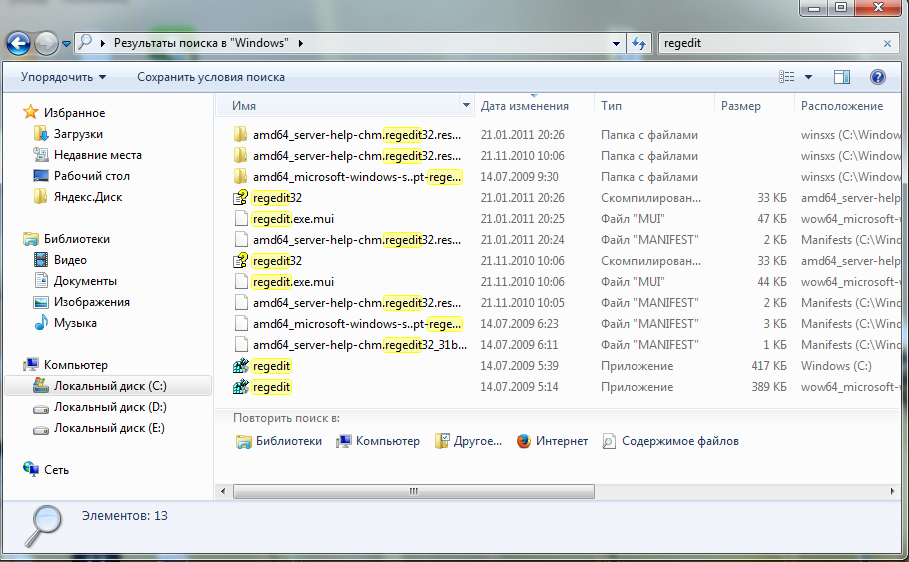909x562 pixels.
Task: Open the Help question mark icon
Action: [878, 77]
